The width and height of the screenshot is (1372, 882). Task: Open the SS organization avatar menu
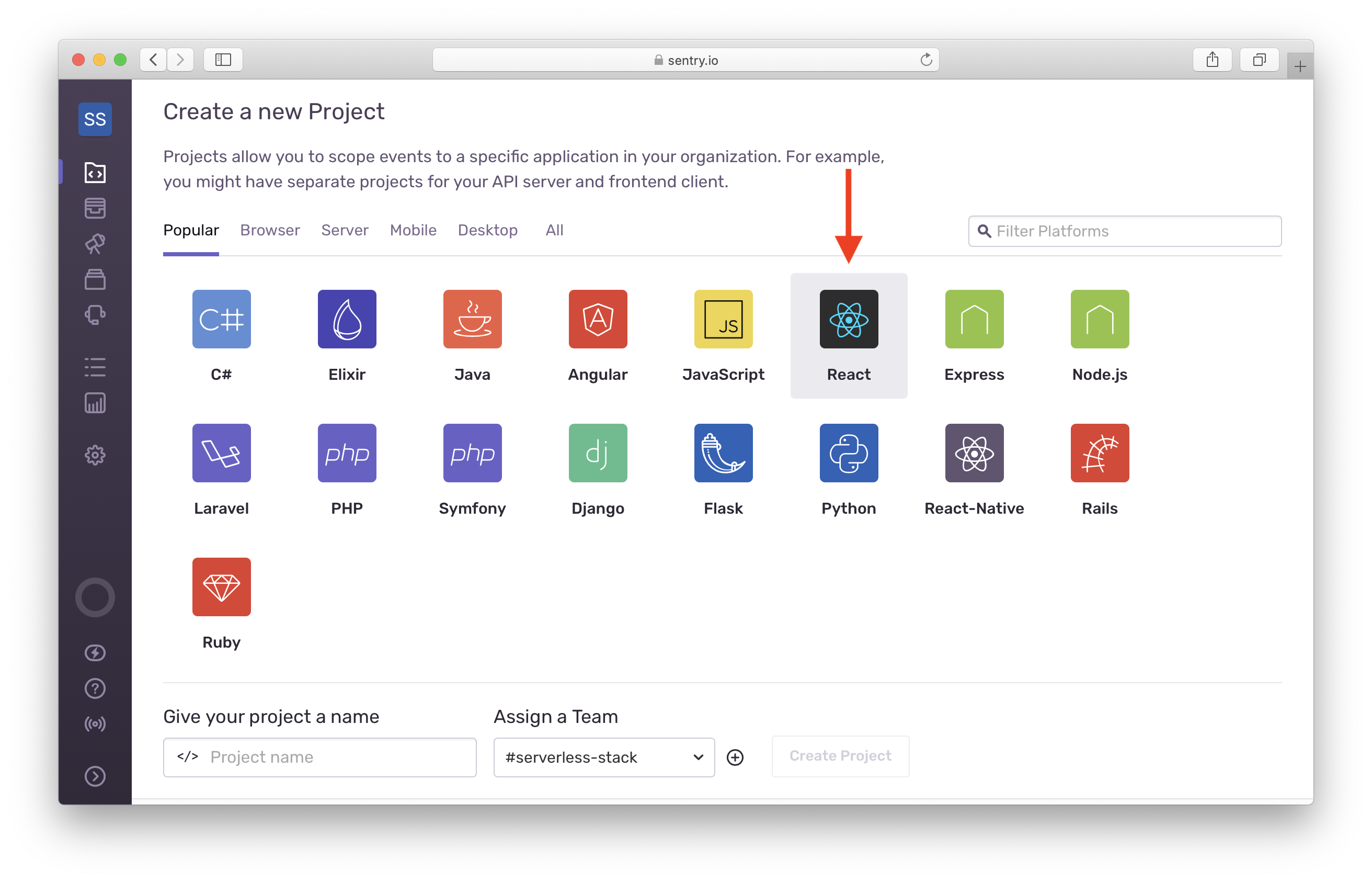click(x=95, y=119)
